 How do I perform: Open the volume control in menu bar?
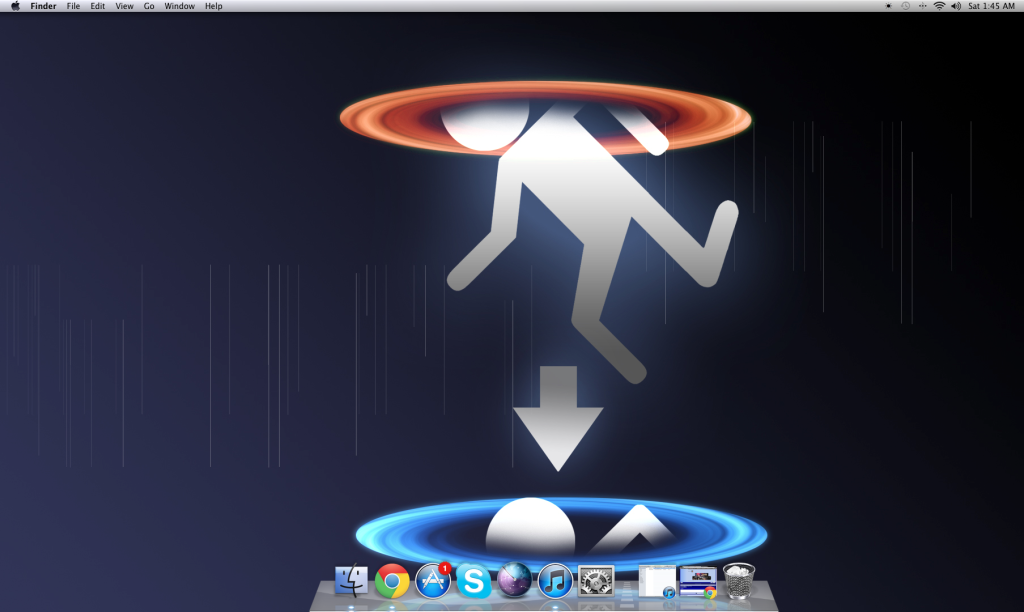[956, 6]
